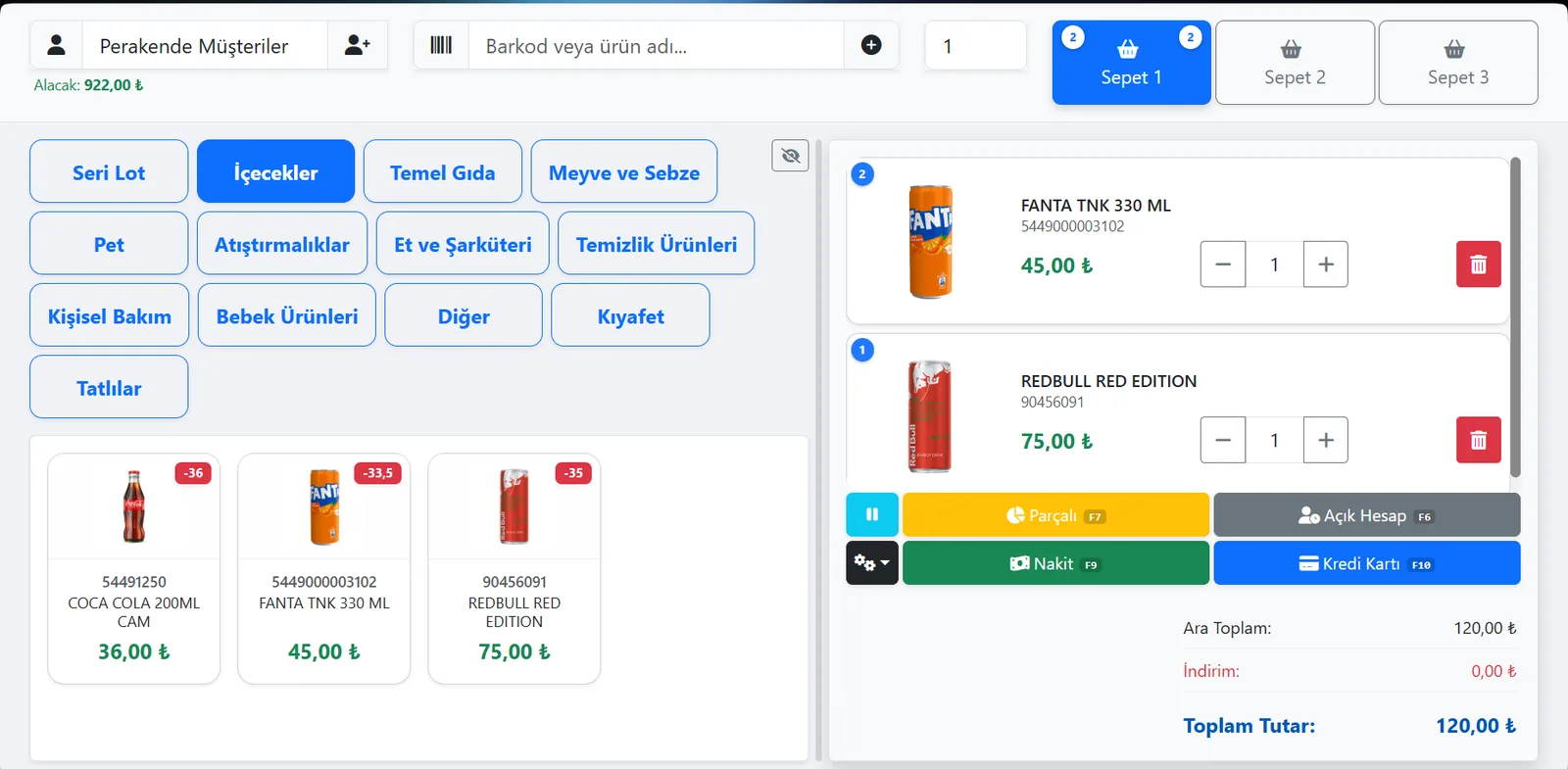Switch to Sepet 1 tab
1568x769 pixels.
(x=1132, y=63)
